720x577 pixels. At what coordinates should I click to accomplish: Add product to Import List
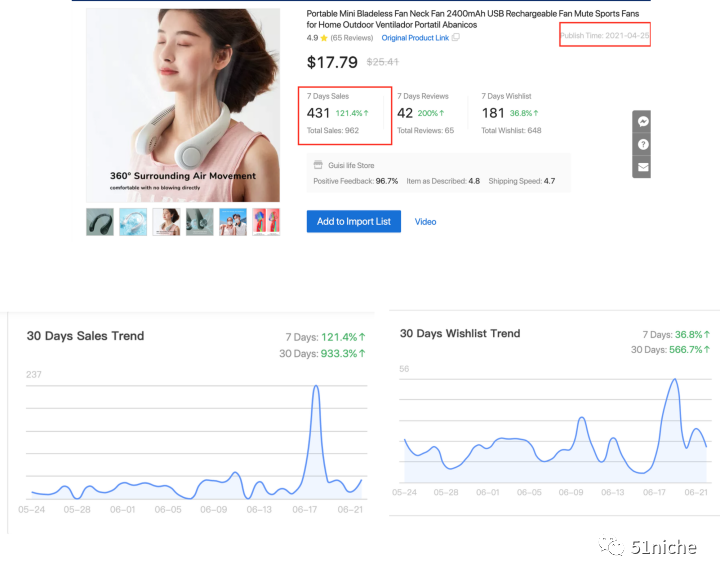(354, 221)
